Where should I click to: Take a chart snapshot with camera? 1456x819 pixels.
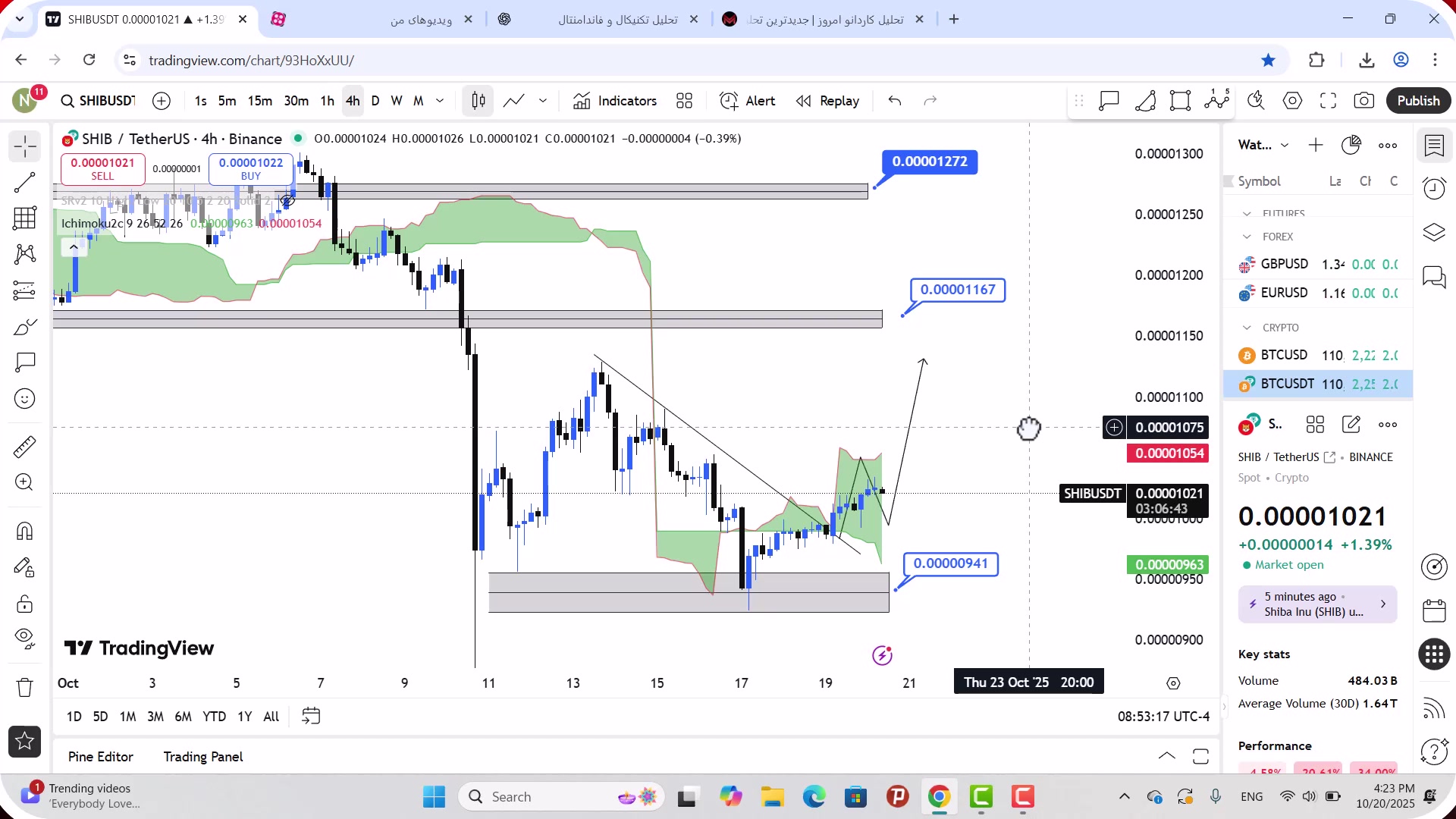click(1363, 101)
